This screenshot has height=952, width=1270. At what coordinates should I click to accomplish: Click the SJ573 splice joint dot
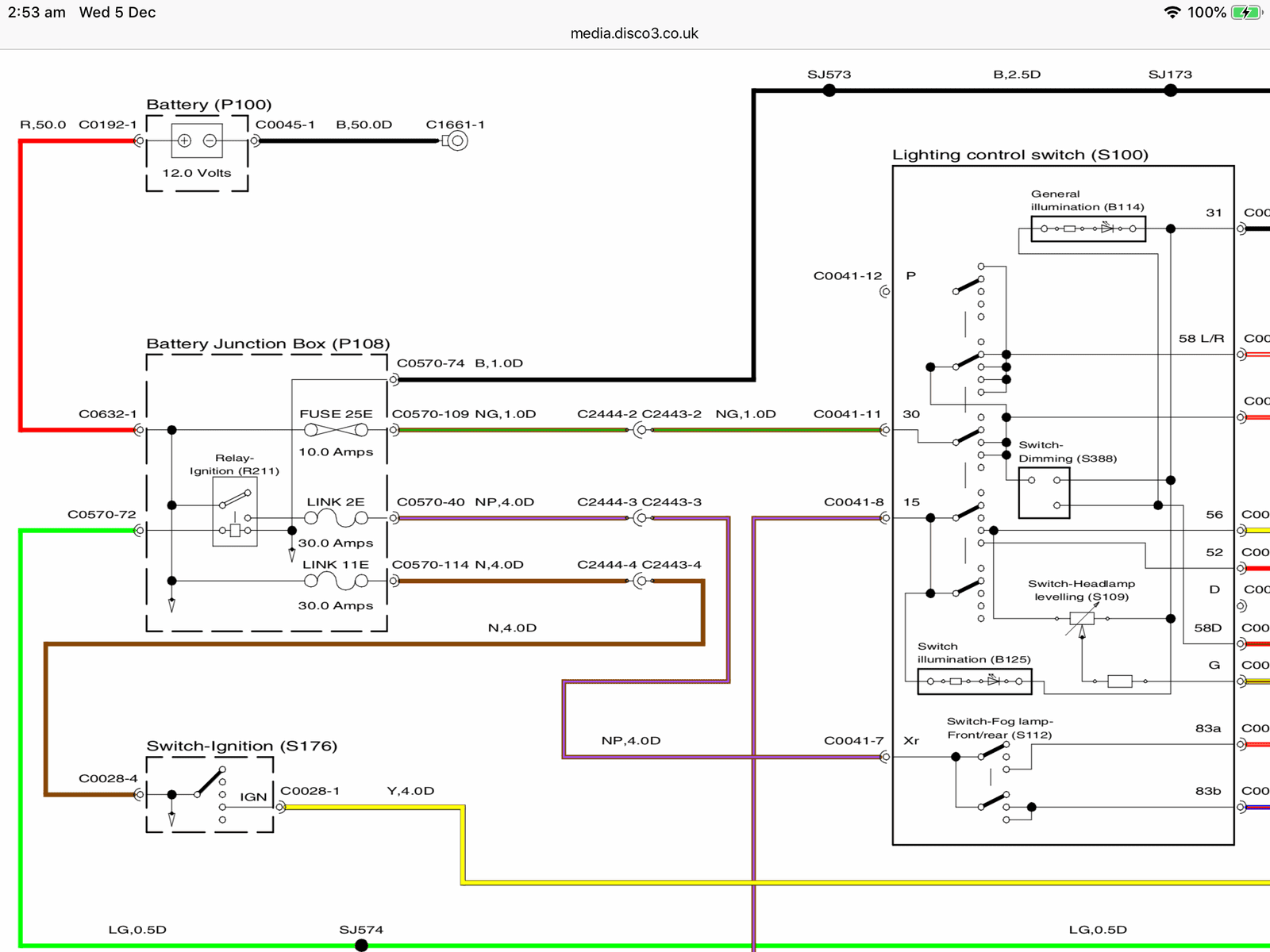829,90
